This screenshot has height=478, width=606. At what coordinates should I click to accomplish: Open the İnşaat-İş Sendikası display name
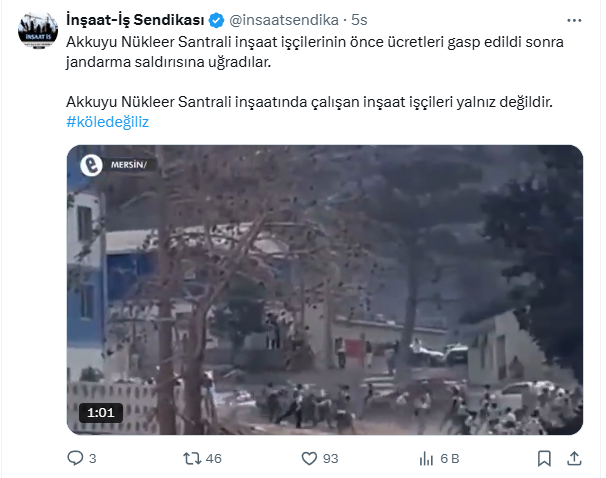[x=135, y=20]
